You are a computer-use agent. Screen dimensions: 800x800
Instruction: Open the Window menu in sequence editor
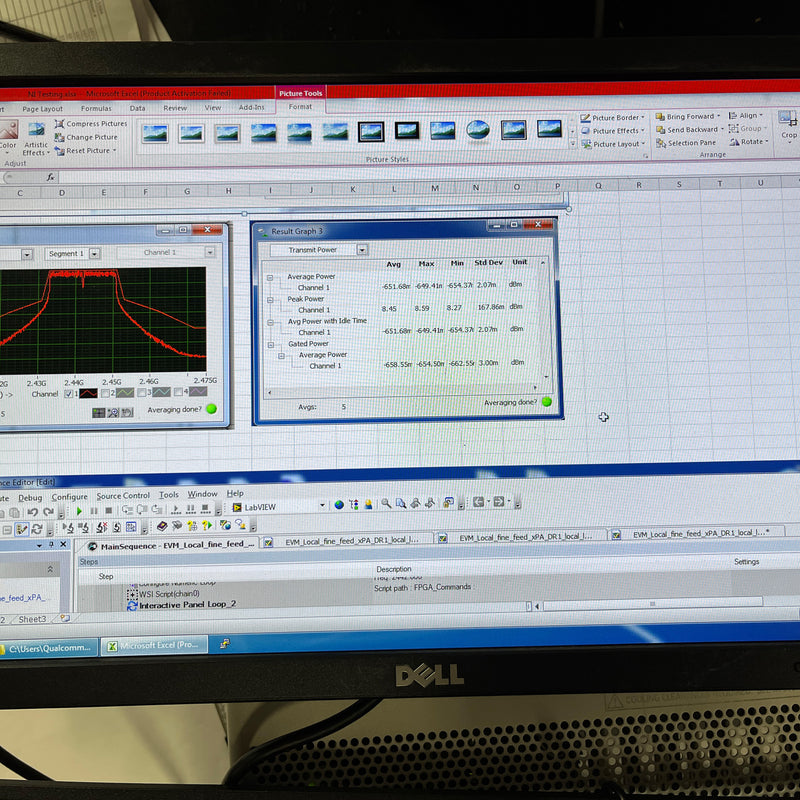pyautogui.click(x=202, y=494)
